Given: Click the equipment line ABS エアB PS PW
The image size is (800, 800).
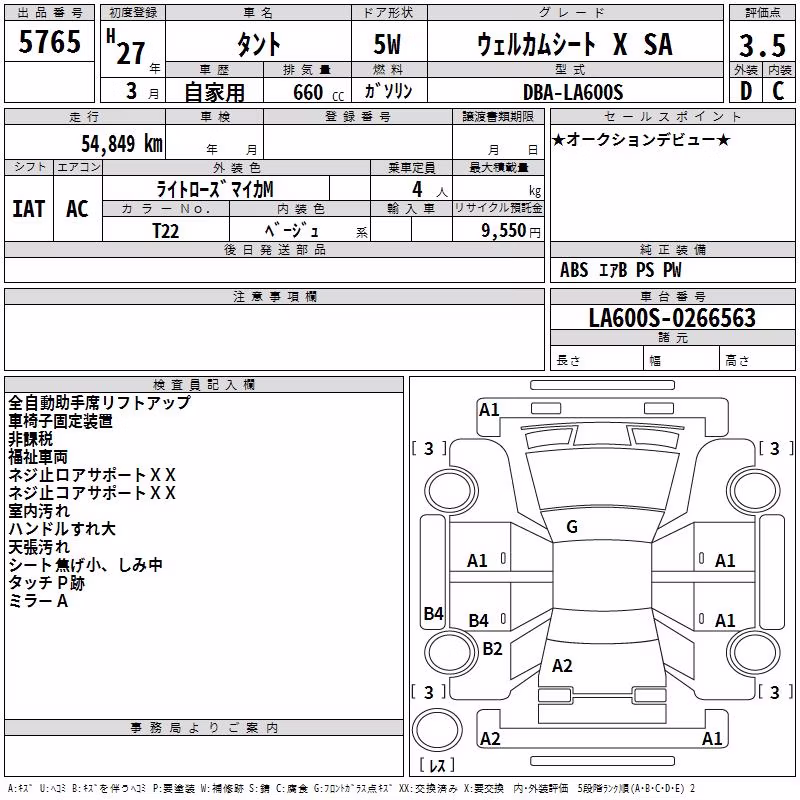Looking at the screenshot, I should pos(620,270).
